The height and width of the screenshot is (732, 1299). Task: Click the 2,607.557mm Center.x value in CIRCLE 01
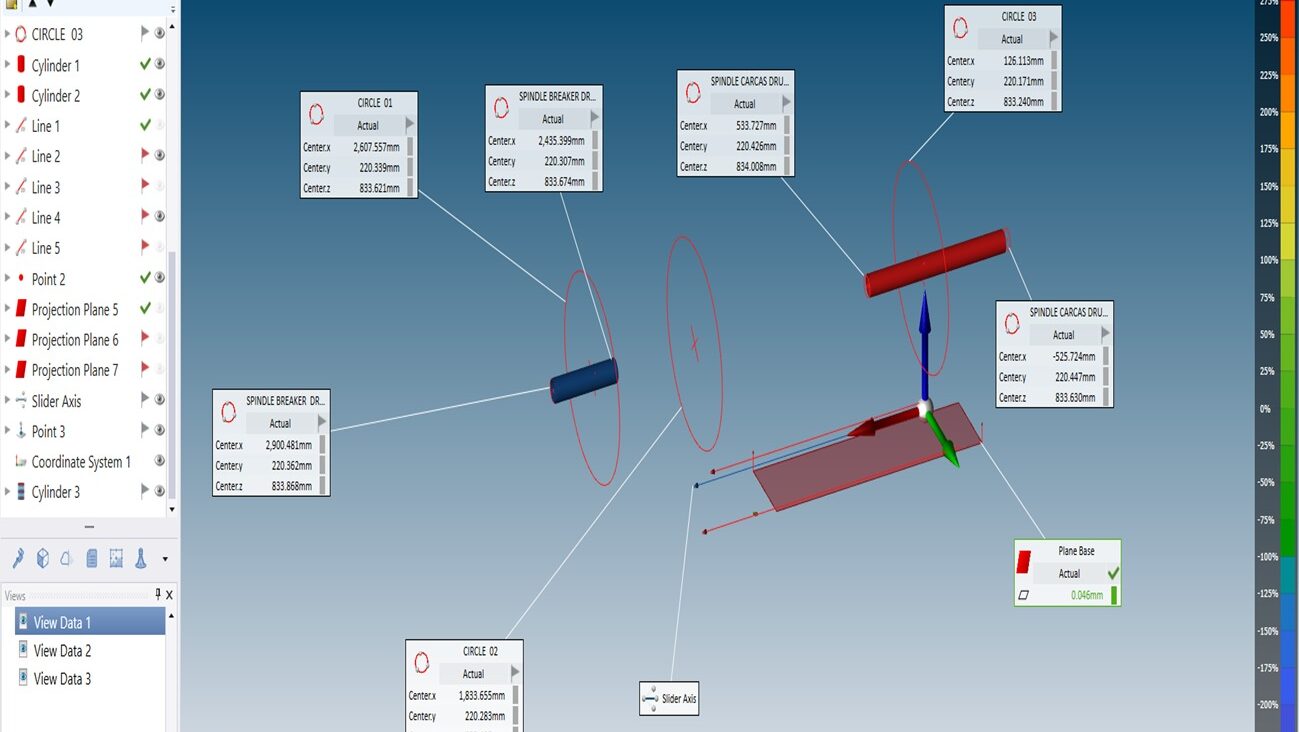(376, 147)
